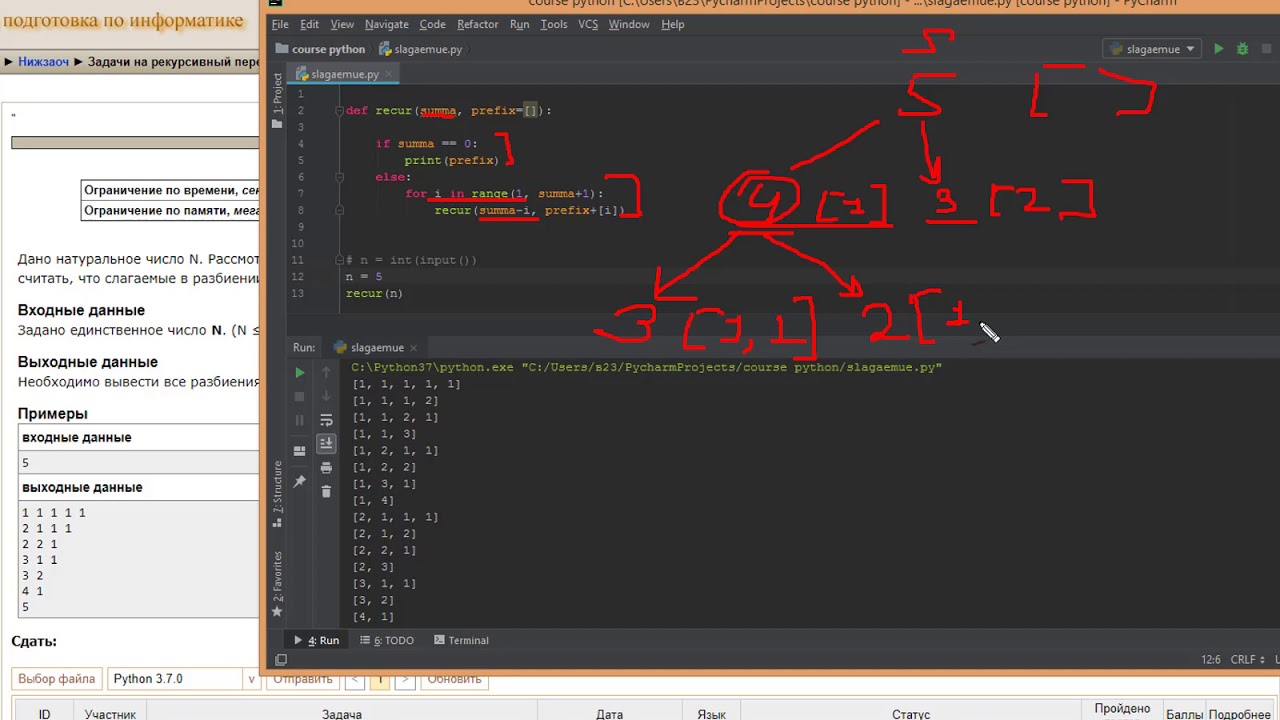Toggle scroll to end in Run console
The image size is (1280, 720).
pos(326,443)
